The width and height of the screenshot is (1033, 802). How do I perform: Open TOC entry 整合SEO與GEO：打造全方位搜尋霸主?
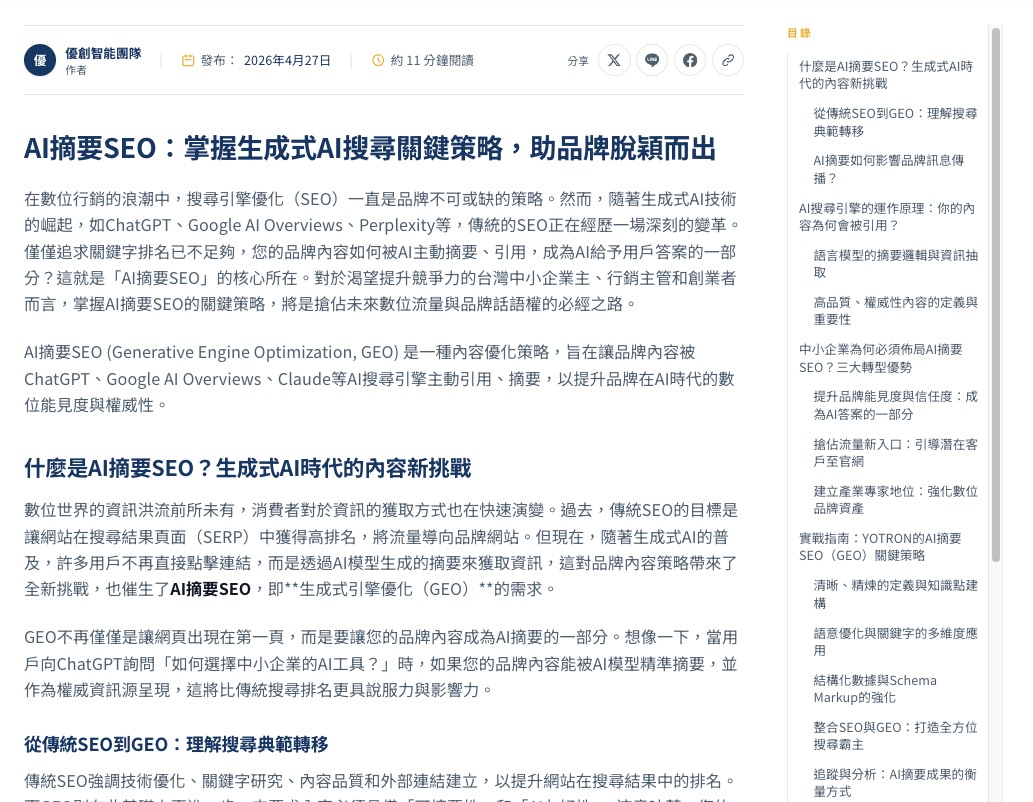click(x=895, y=735)
